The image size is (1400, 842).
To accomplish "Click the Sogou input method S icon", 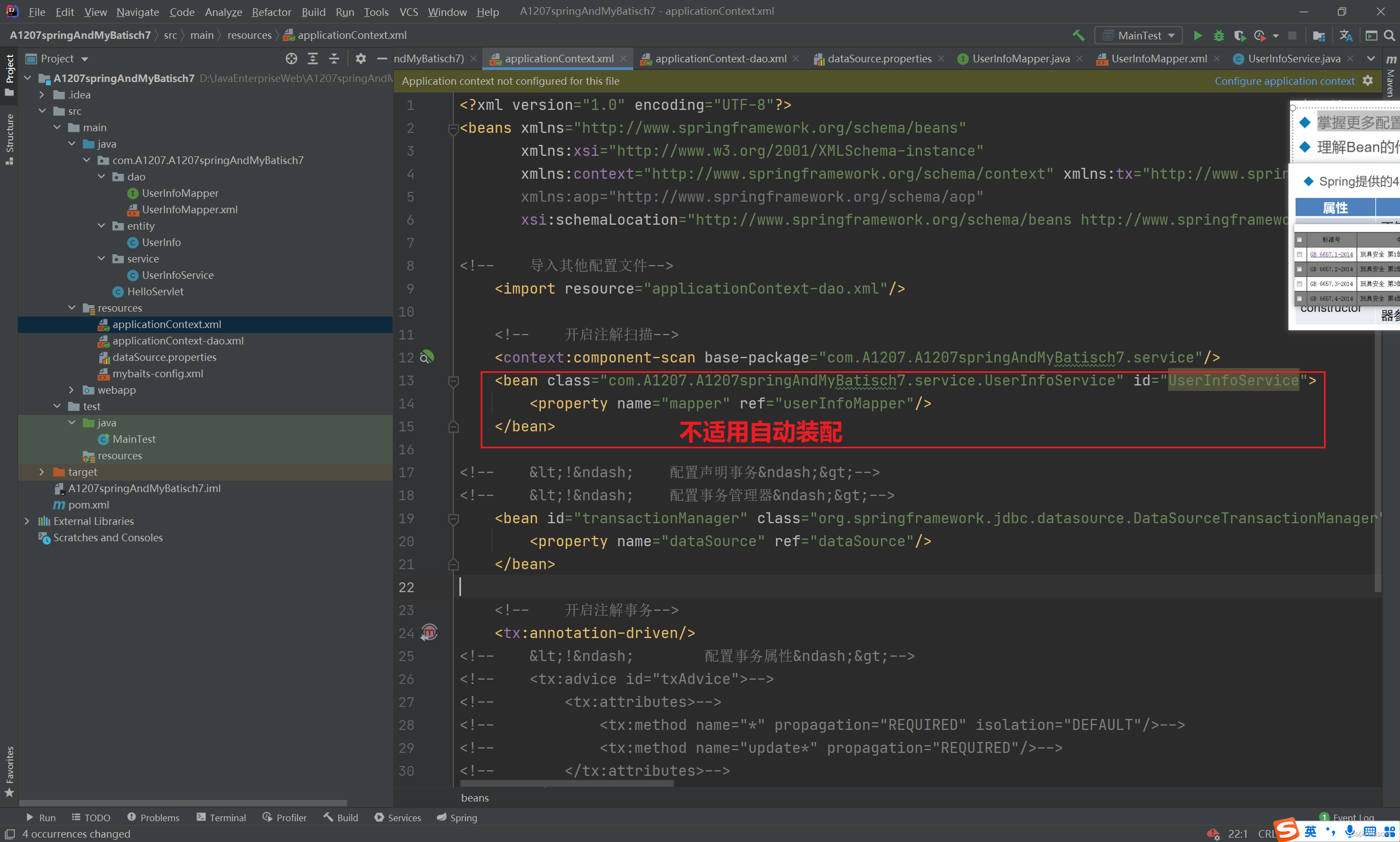I will point(1285,830).
